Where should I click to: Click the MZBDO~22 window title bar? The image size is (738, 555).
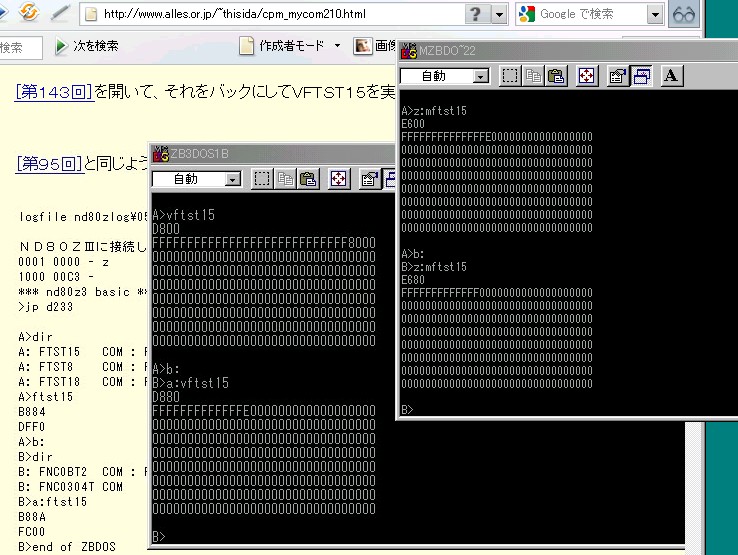click(x=568, y=50)
